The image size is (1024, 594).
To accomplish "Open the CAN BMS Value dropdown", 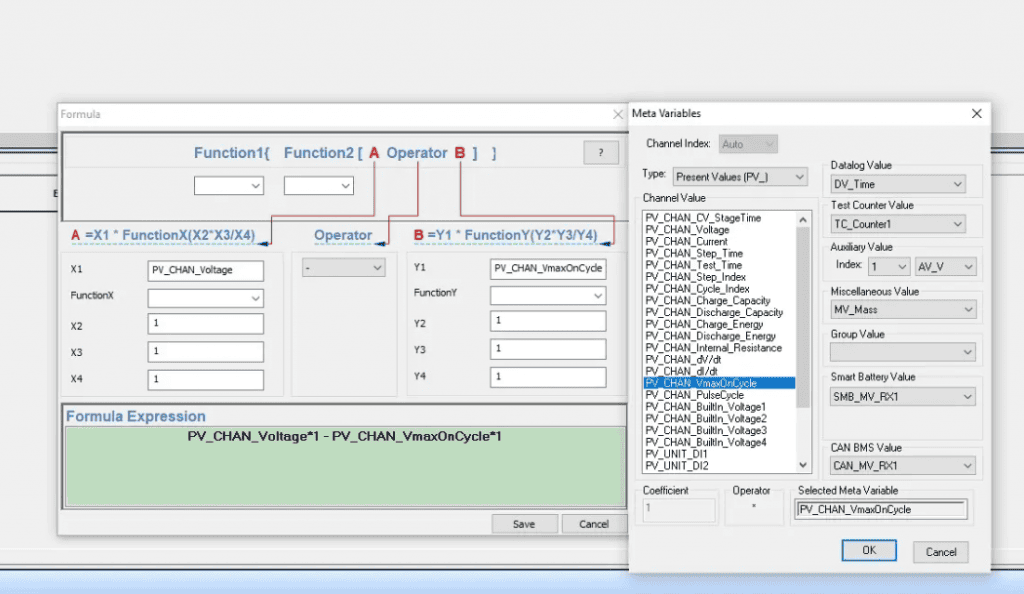I will tap(903, 466).
